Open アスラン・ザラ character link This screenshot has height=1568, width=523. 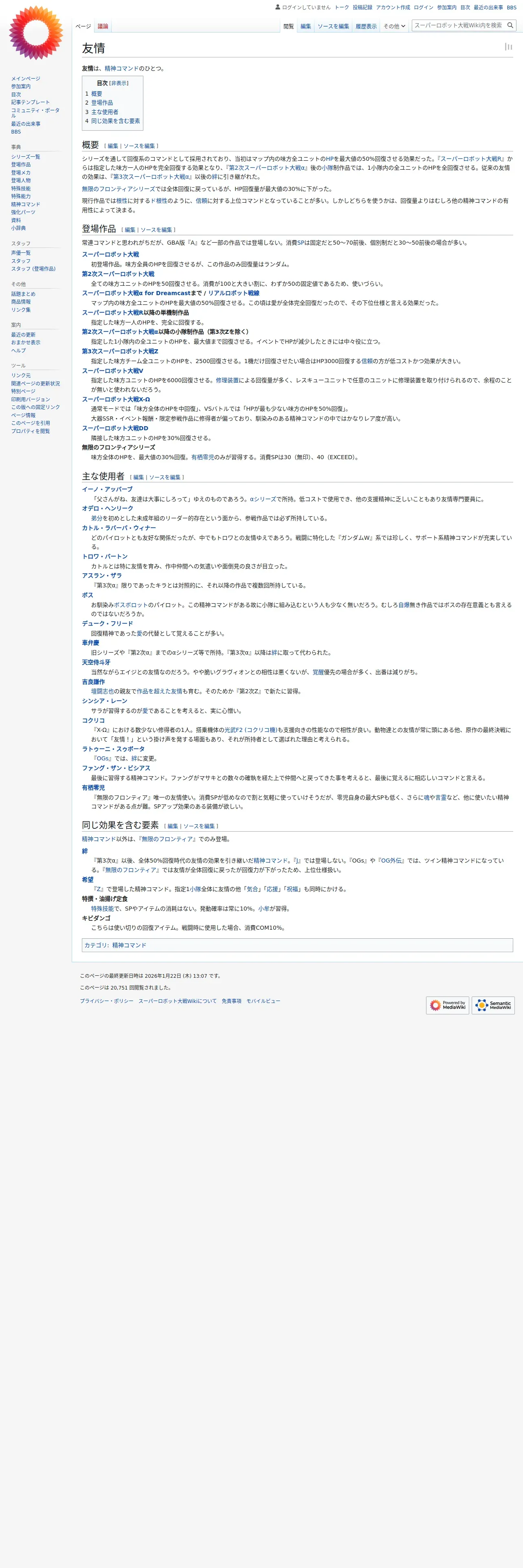point(102,576)
